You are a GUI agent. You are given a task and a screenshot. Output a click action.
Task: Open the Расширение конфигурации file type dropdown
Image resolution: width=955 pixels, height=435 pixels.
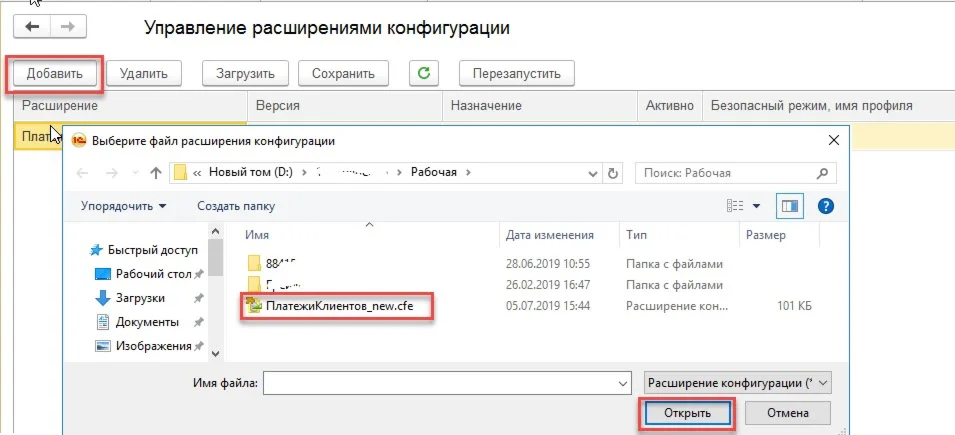[x=737, y=383]
